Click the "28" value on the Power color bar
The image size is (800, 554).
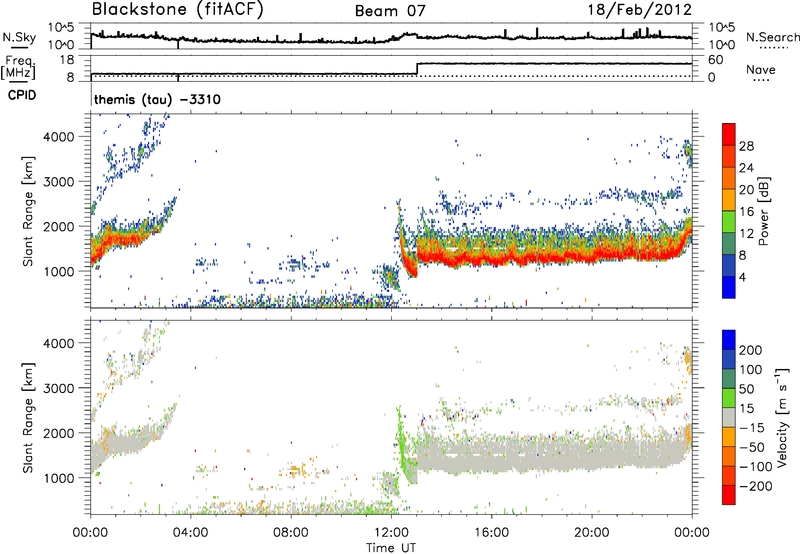click(746, 146)
